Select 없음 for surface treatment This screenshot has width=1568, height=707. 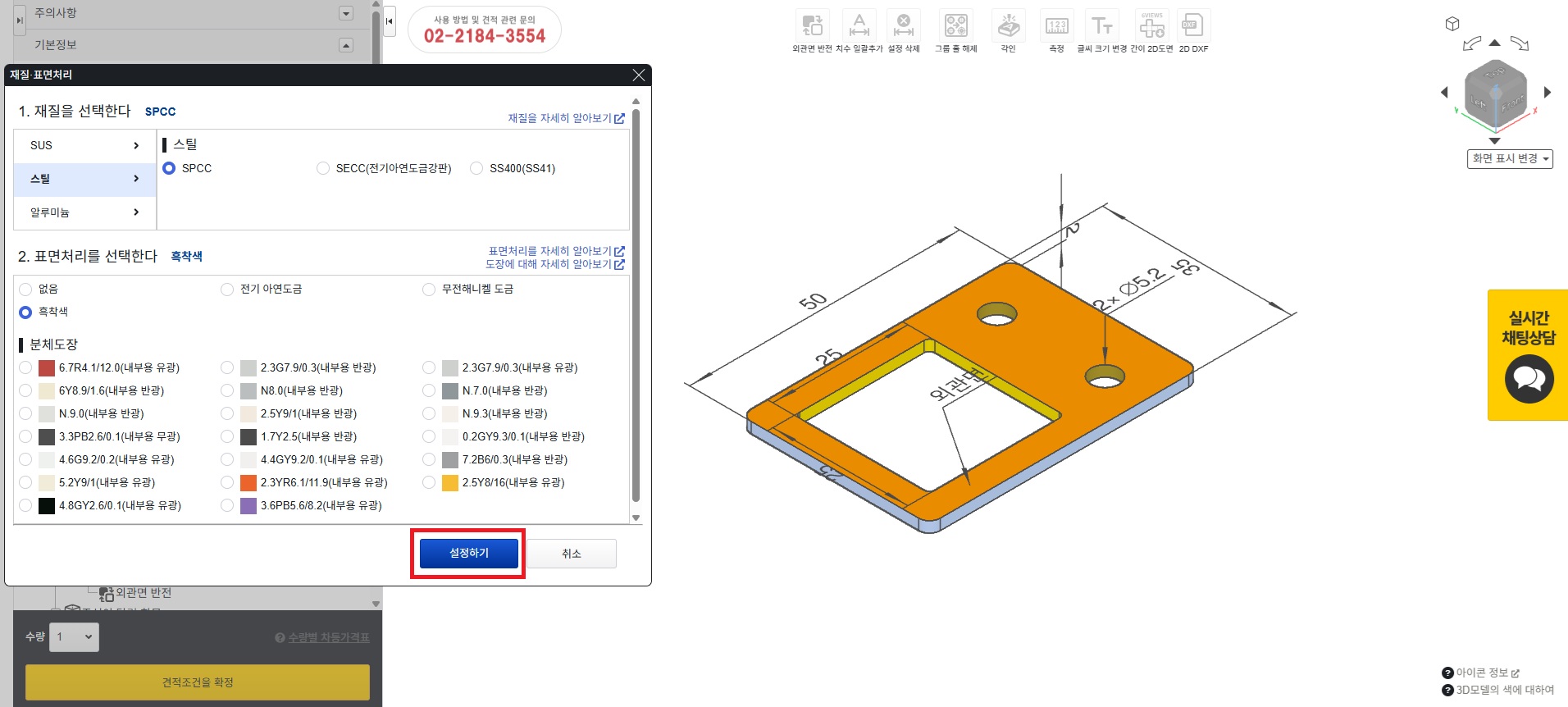[x=25, y=290]
